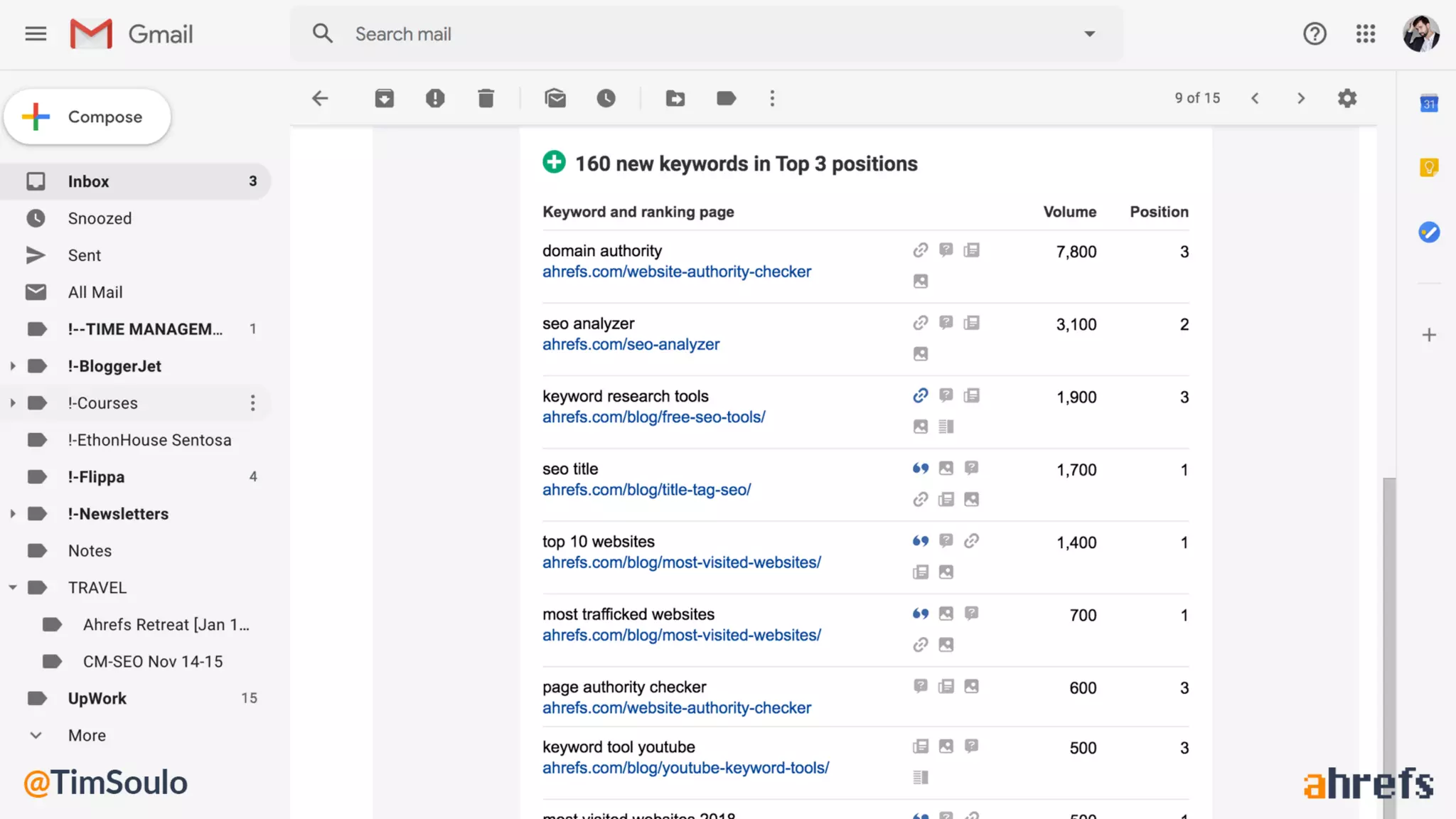This screenshot has width=1456, height=819.
Task: Mark email as unread with envelope icon
Action: (x=555, y=98)
